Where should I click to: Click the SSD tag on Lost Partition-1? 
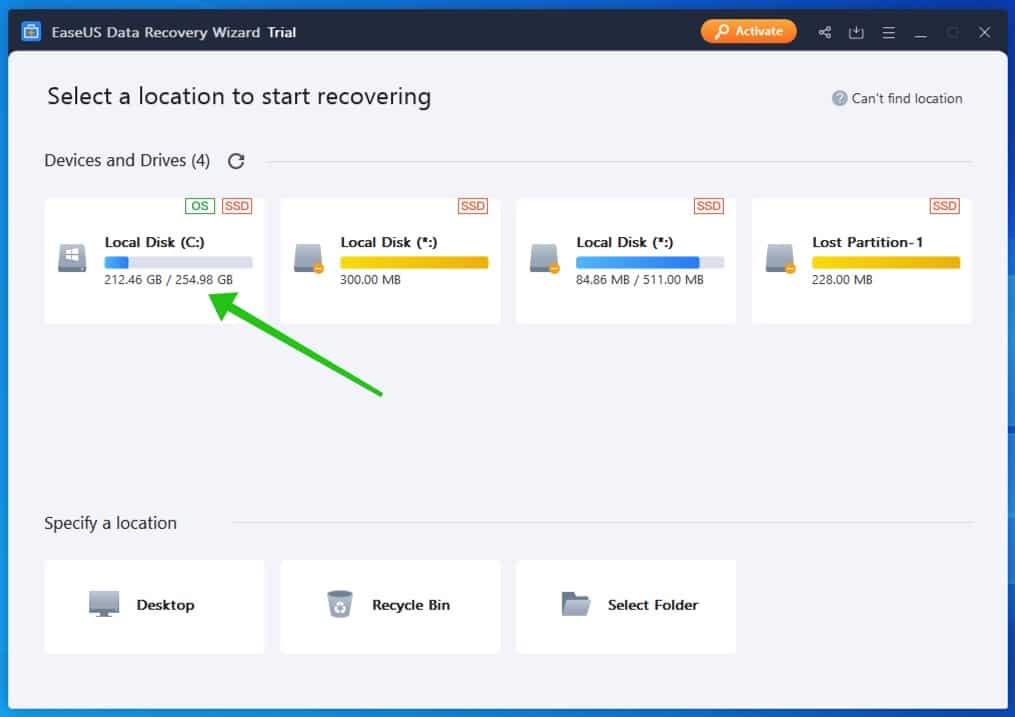pos(944,206)
